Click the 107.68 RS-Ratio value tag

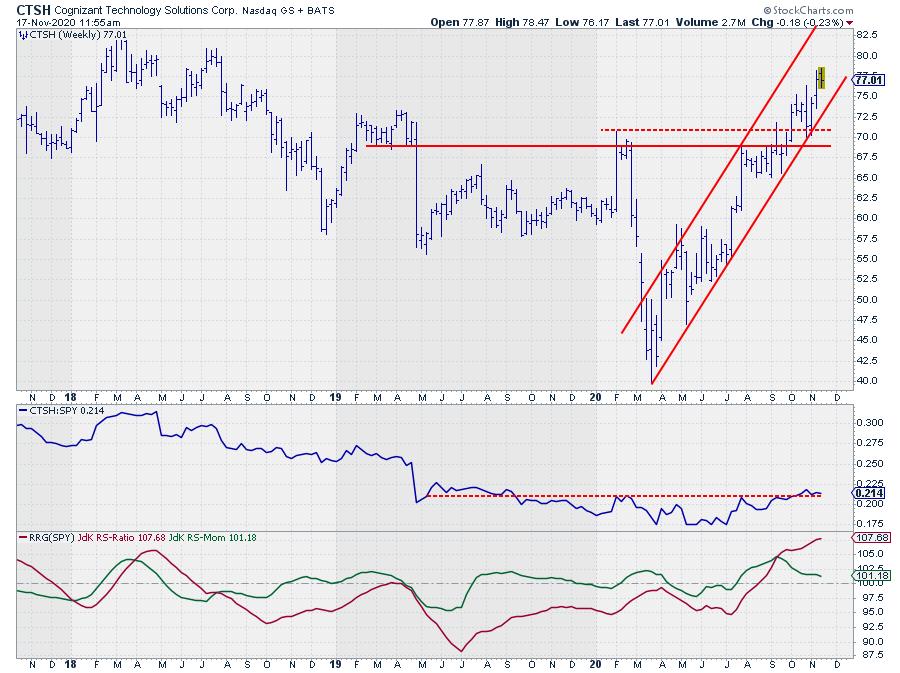pos(869,539)
